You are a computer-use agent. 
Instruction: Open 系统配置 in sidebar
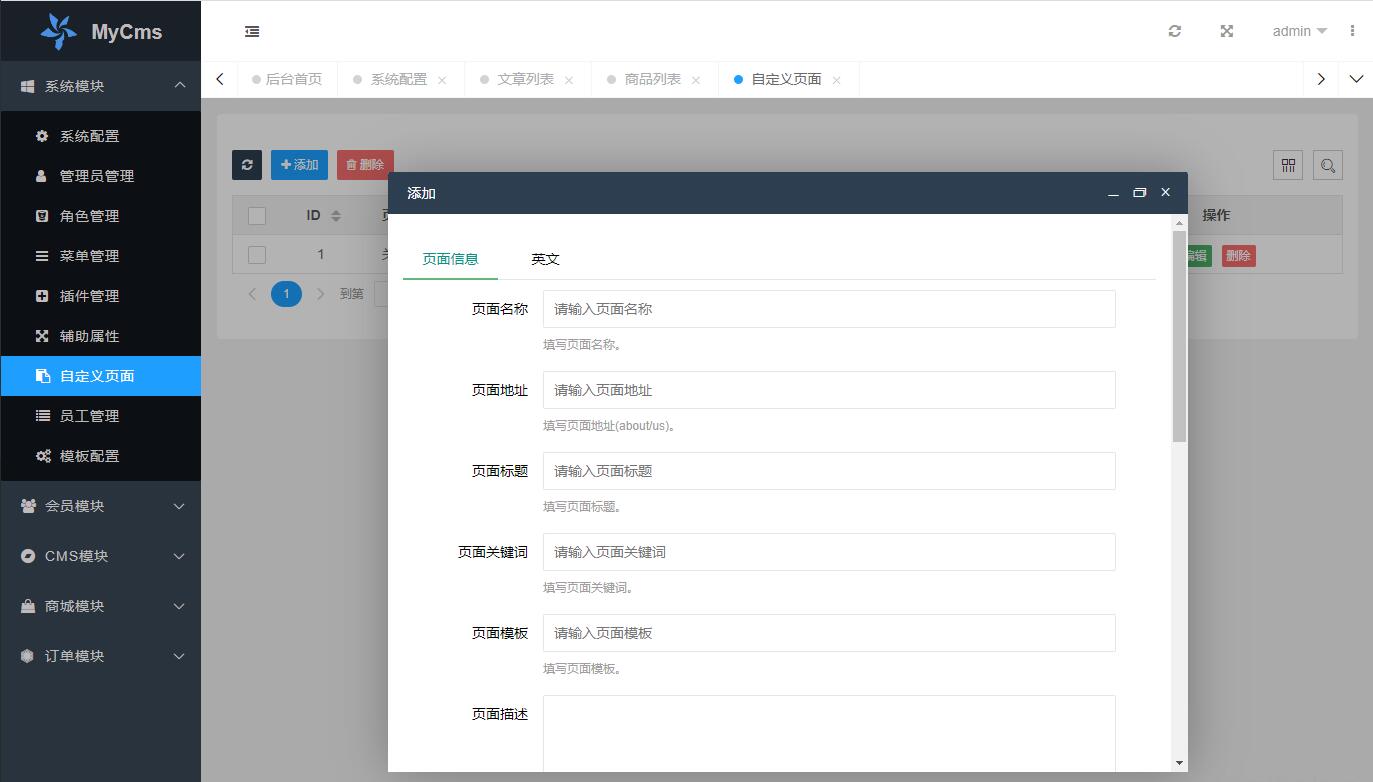point(100,136)
